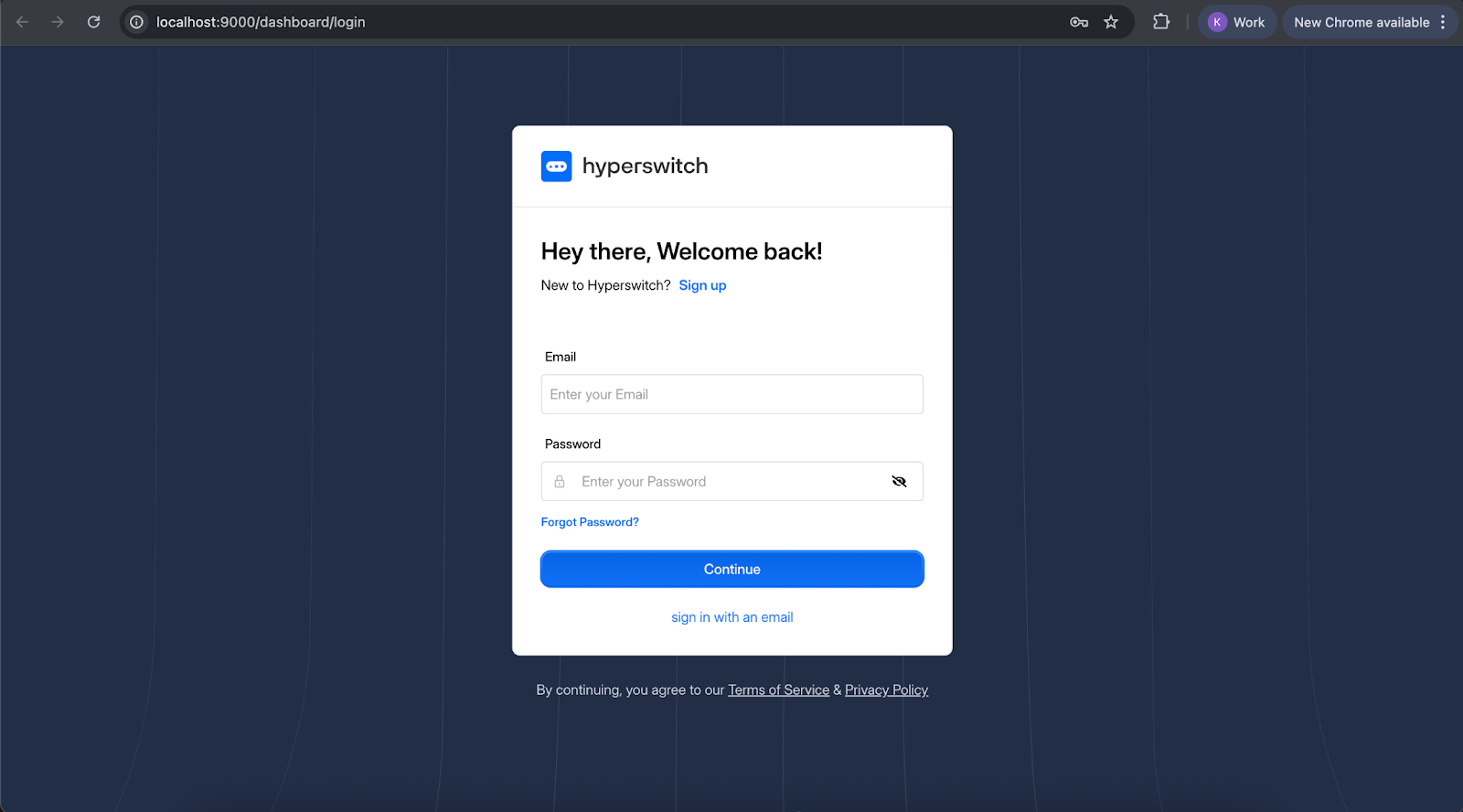View site information icon in address bar

(136, 22)
